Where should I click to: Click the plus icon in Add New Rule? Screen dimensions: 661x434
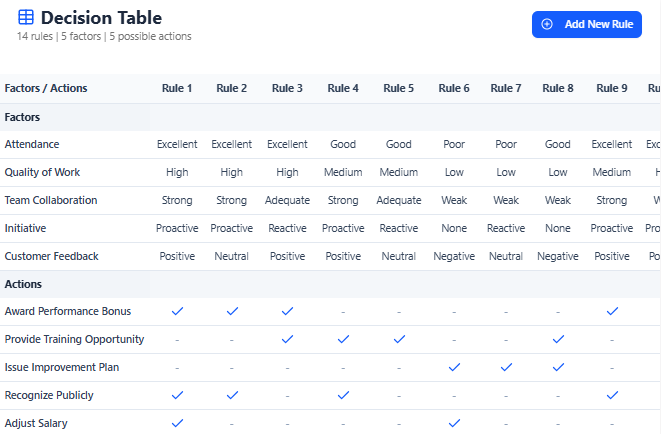[x=547, y=24]
